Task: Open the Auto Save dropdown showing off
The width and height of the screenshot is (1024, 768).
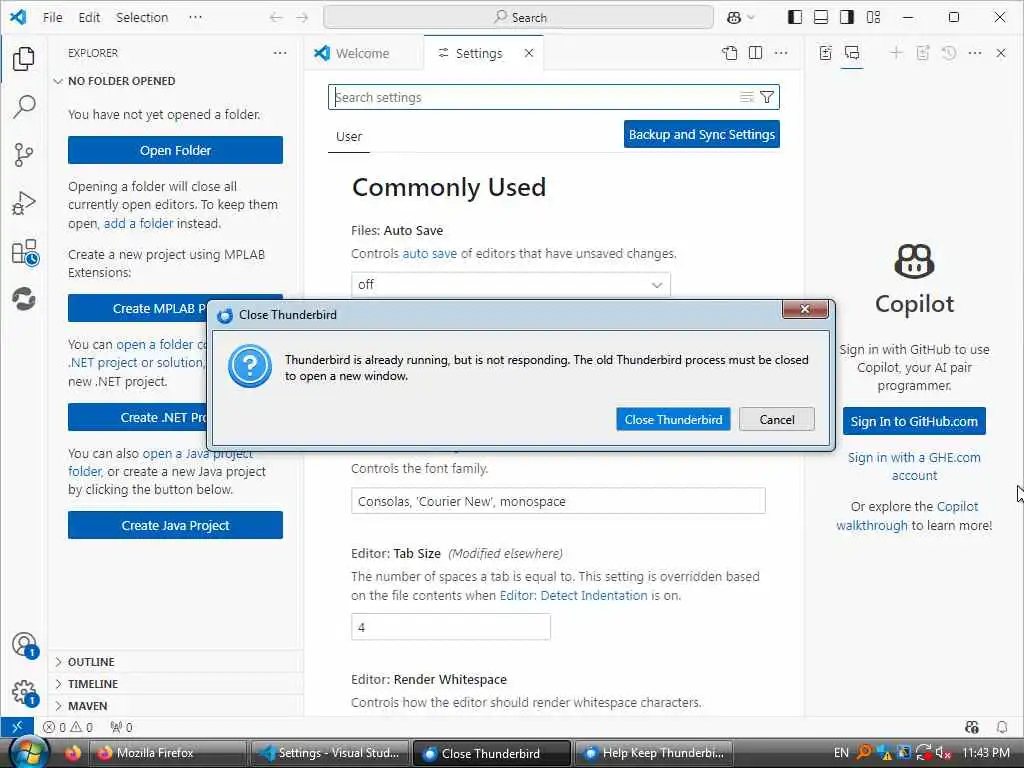Action: [511, 285]
